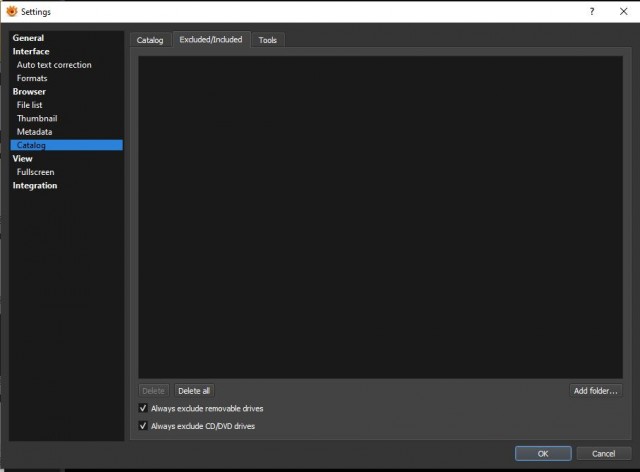
Task: Toggle Always exclude CD/DVD drives checkbox
Action: click(x=143, y=426)
